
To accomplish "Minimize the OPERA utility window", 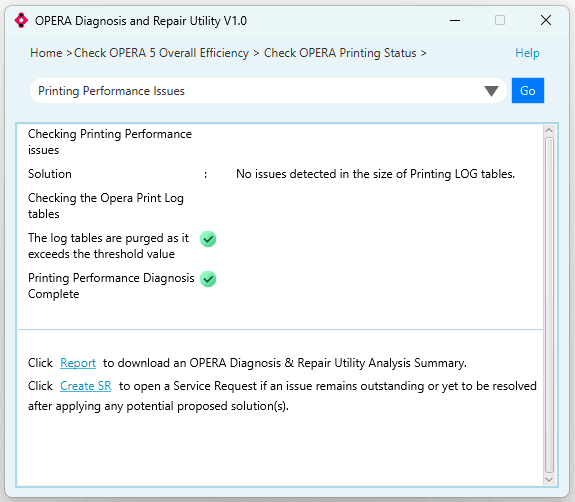I will [x=455, y=21].
